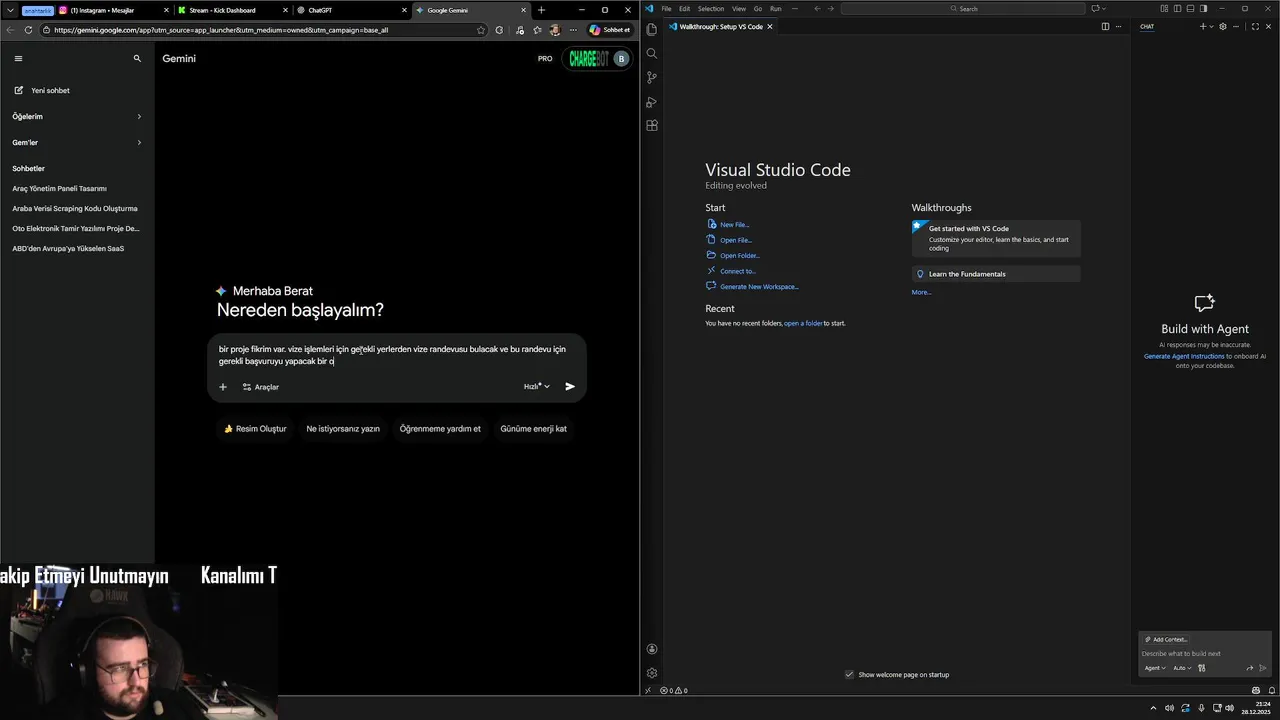Open the VS Code View menu
The width and height of the screenshot is (1280, 720).
pos(738,9)
